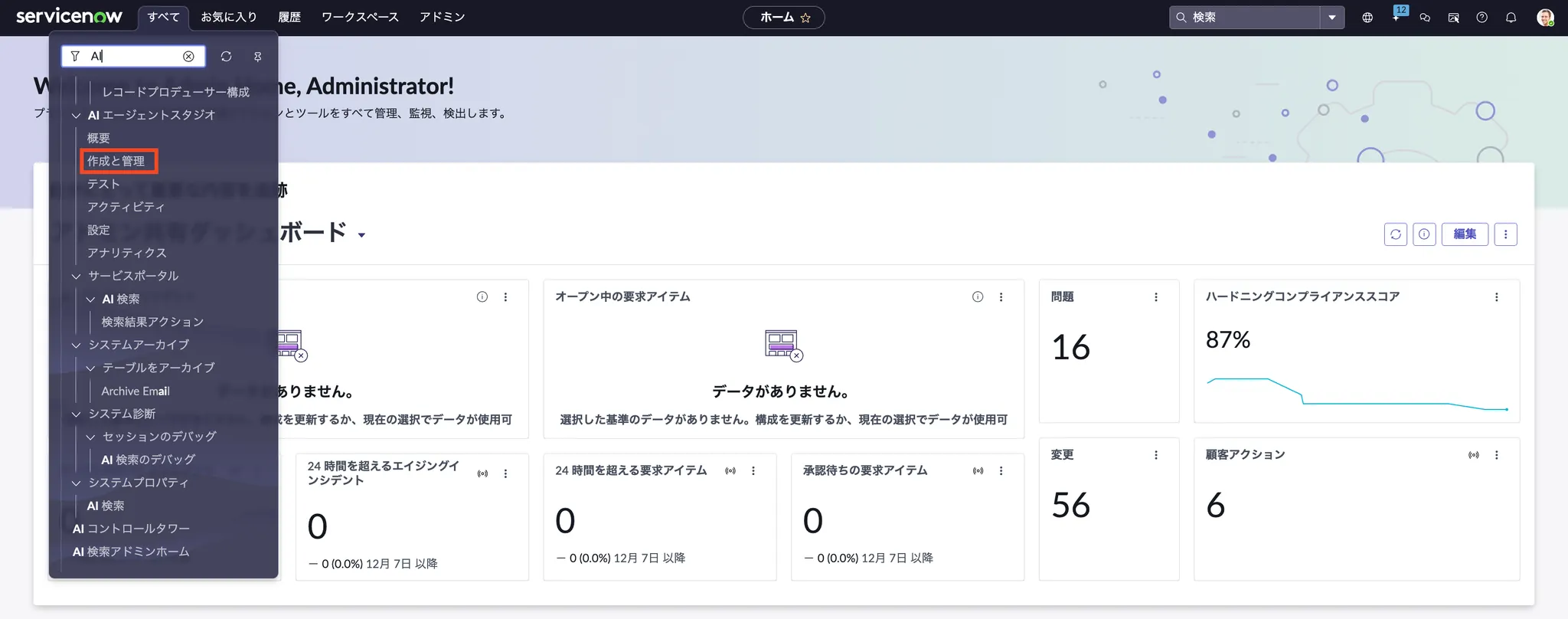Collapse the システムアーカイブ section
1568x619 pixels.
tap(76, 346)
